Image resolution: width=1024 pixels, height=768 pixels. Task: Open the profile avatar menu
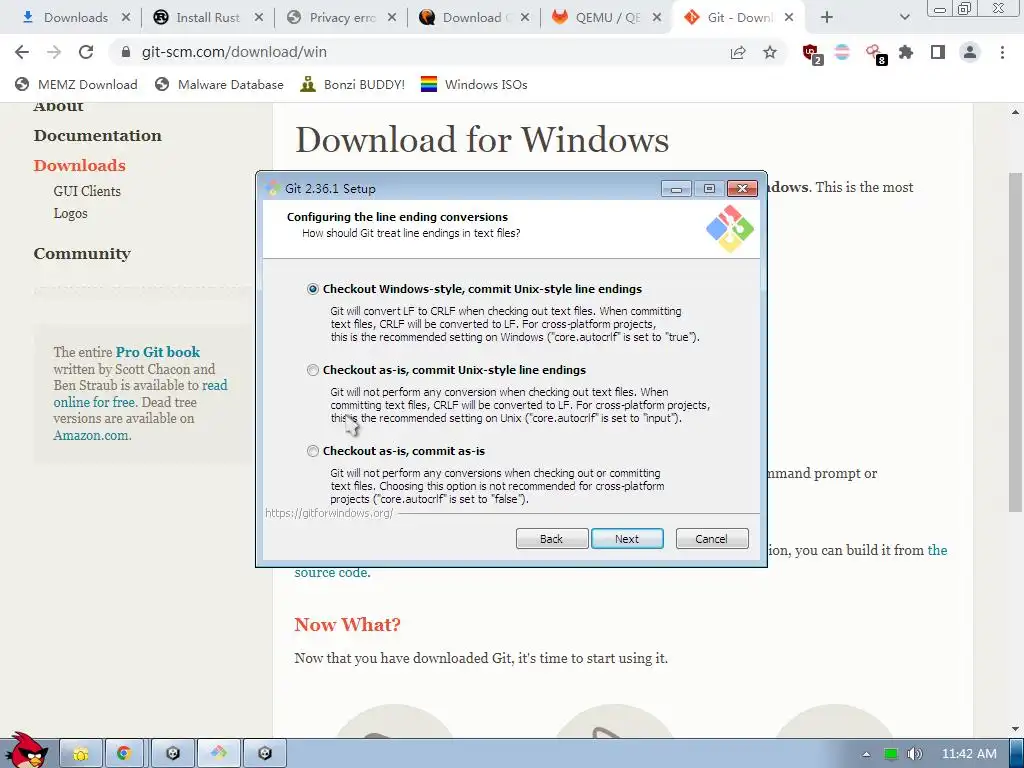coord(970,52)
